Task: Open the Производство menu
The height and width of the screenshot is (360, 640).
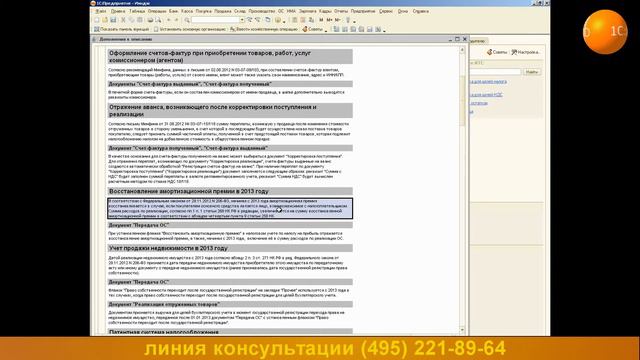Action: click(262, 11)
